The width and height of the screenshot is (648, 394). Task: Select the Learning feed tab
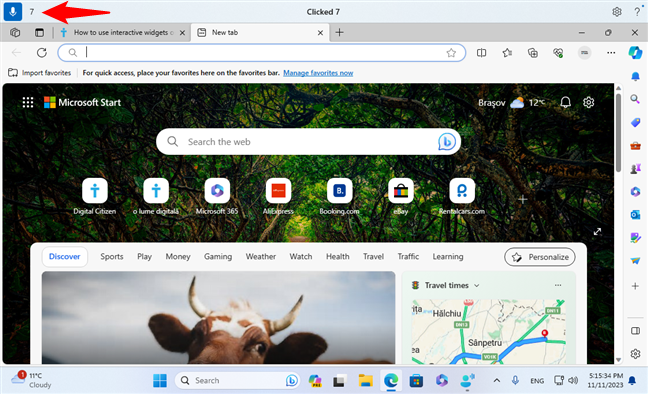tap(448, 257)
